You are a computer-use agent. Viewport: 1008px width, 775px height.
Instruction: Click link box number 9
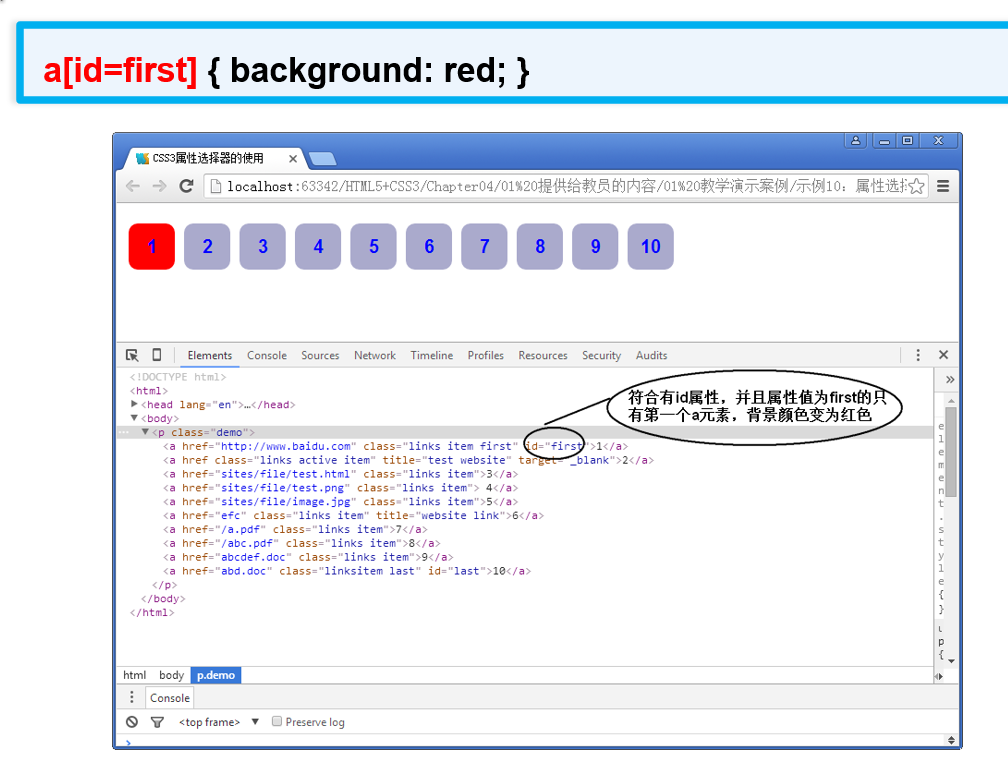point(595,247)
